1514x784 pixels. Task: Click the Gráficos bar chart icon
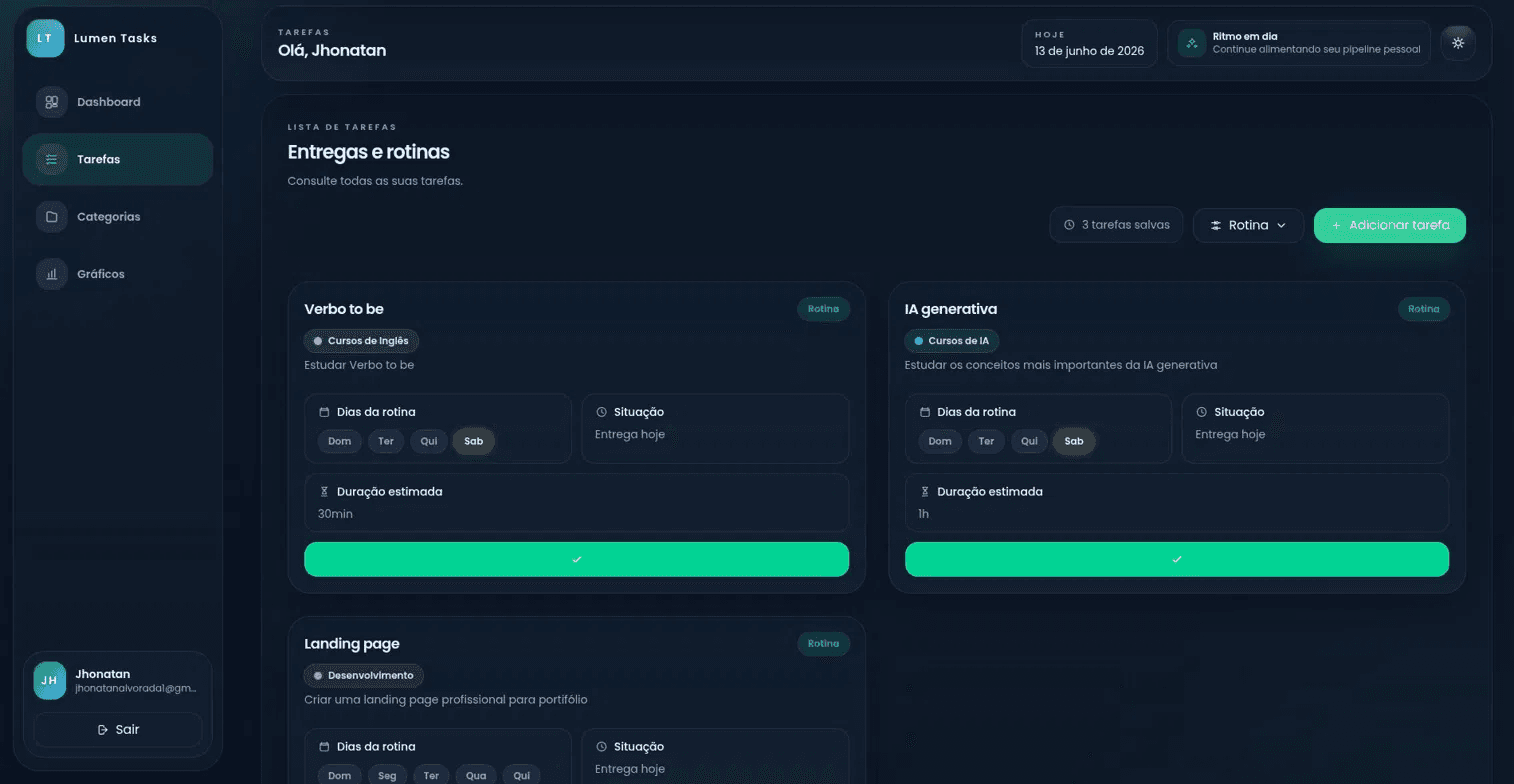[x=52, y=273]
